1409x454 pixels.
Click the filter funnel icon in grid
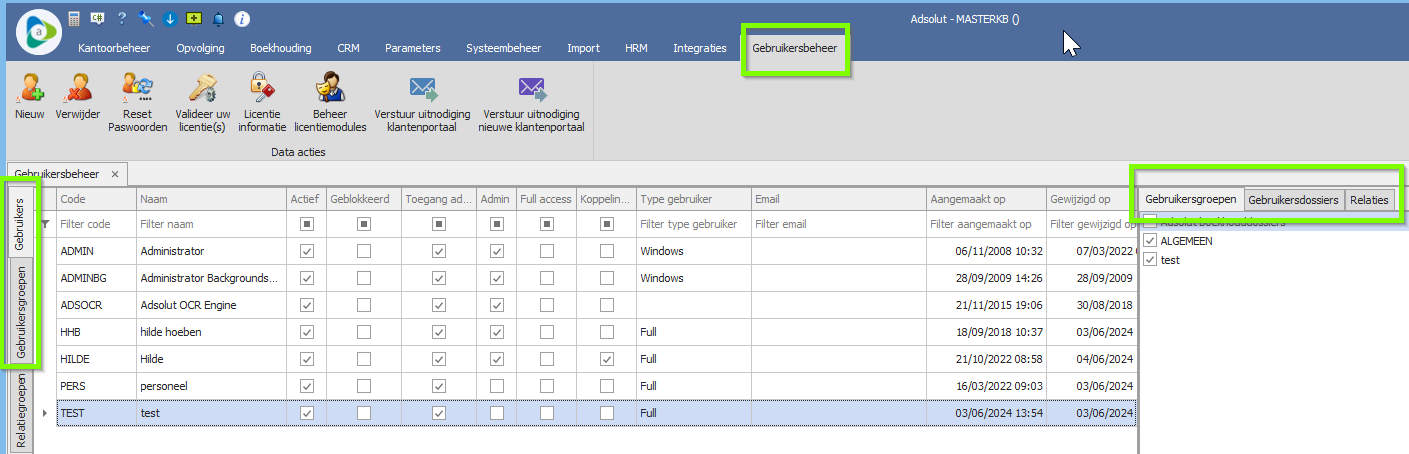pyautogui.click(x=43, y=224)
